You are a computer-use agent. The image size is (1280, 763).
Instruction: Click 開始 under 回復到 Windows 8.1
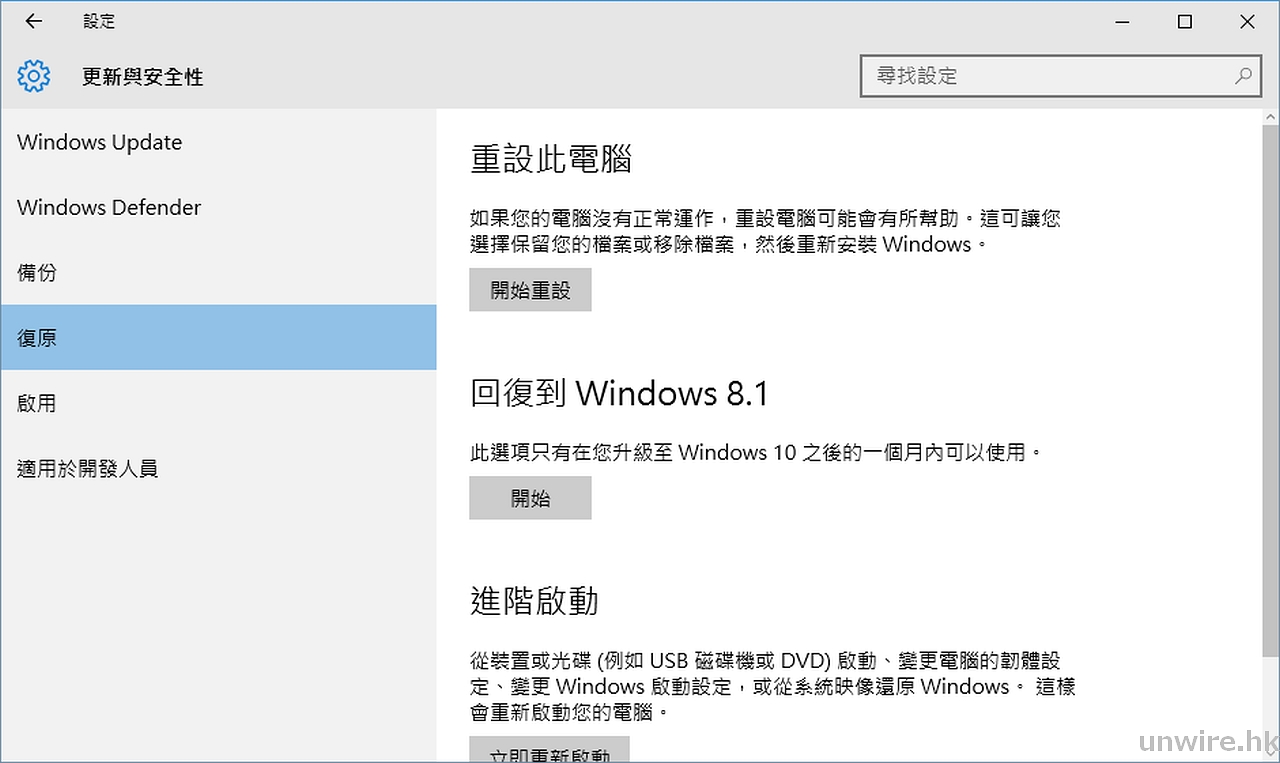pyautogui.click(x=530, y=498)
